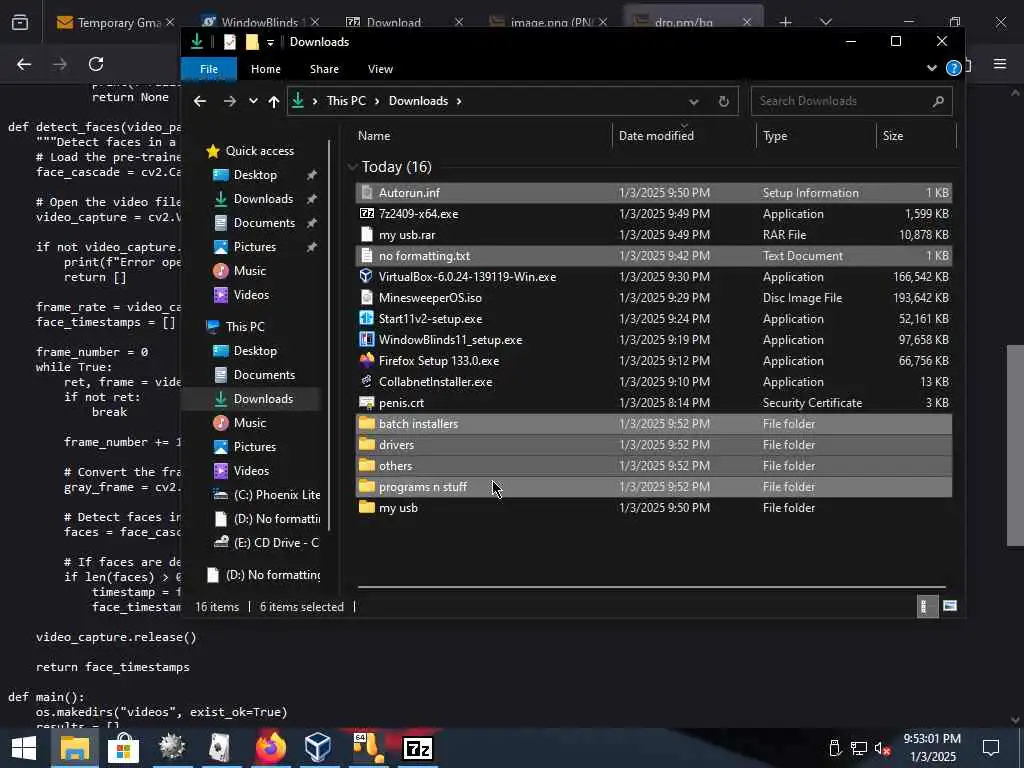Open VirtualBox from taskbar
This screenshot has width=1024, height=768.
pyautogui.click(x=318, y=748)
